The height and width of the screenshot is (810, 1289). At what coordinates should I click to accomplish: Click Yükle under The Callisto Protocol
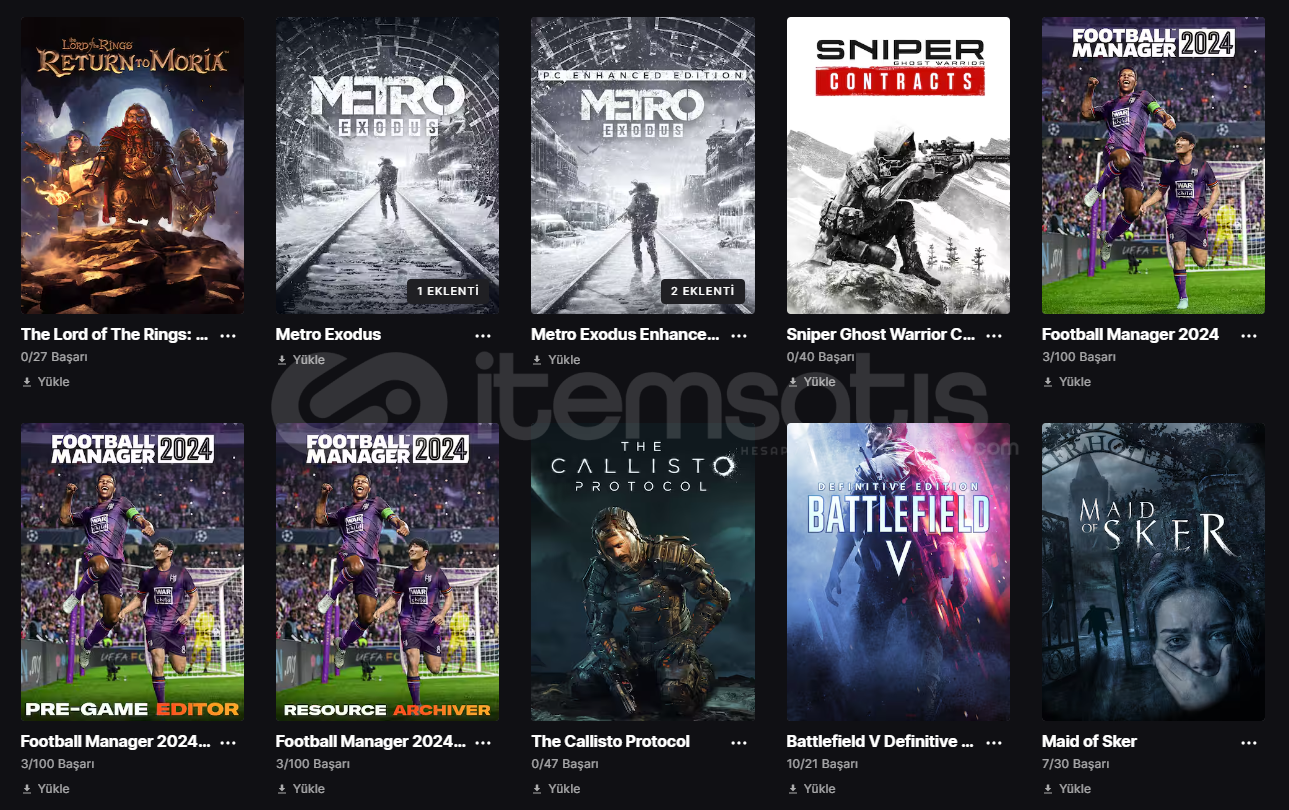pos(564,789)
